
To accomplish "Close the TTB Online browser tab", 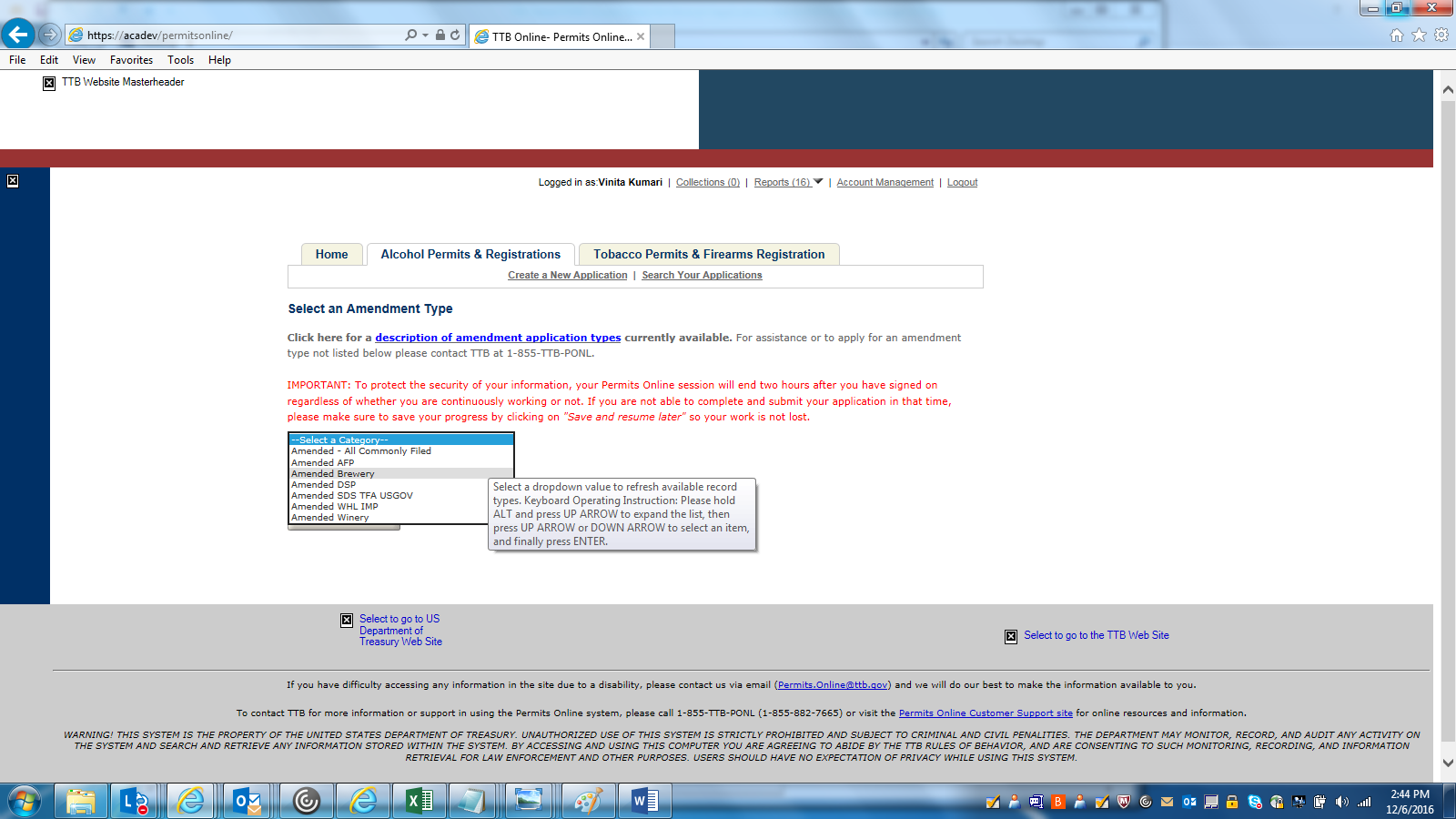I will coord(641,36).
